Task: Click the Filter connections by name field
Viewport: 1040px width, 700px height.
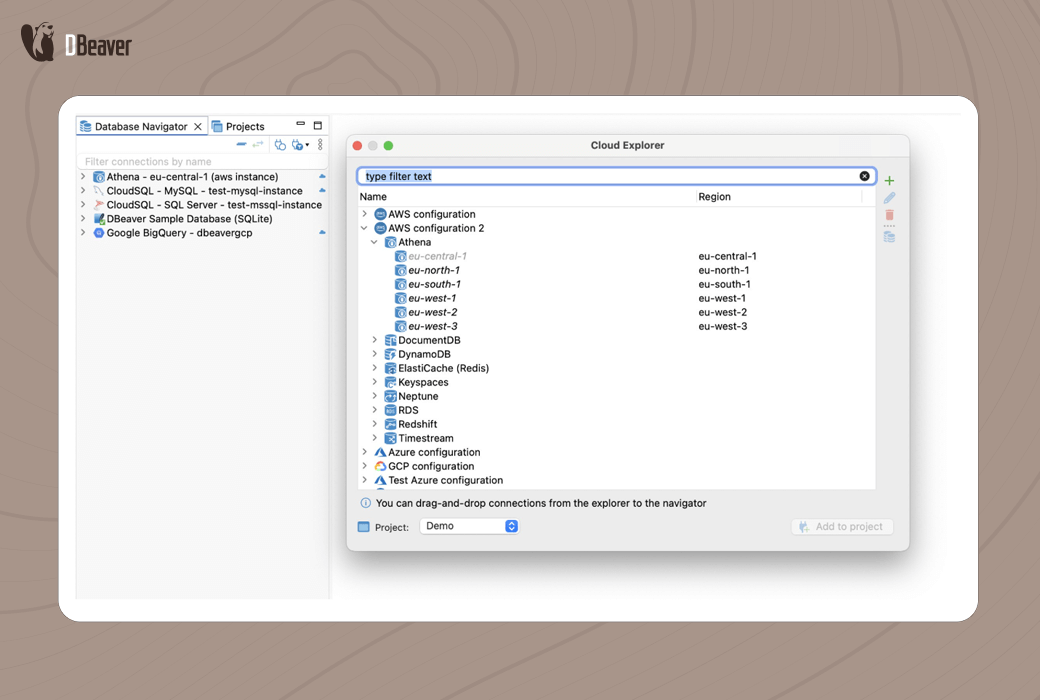Action: [200, 161]
